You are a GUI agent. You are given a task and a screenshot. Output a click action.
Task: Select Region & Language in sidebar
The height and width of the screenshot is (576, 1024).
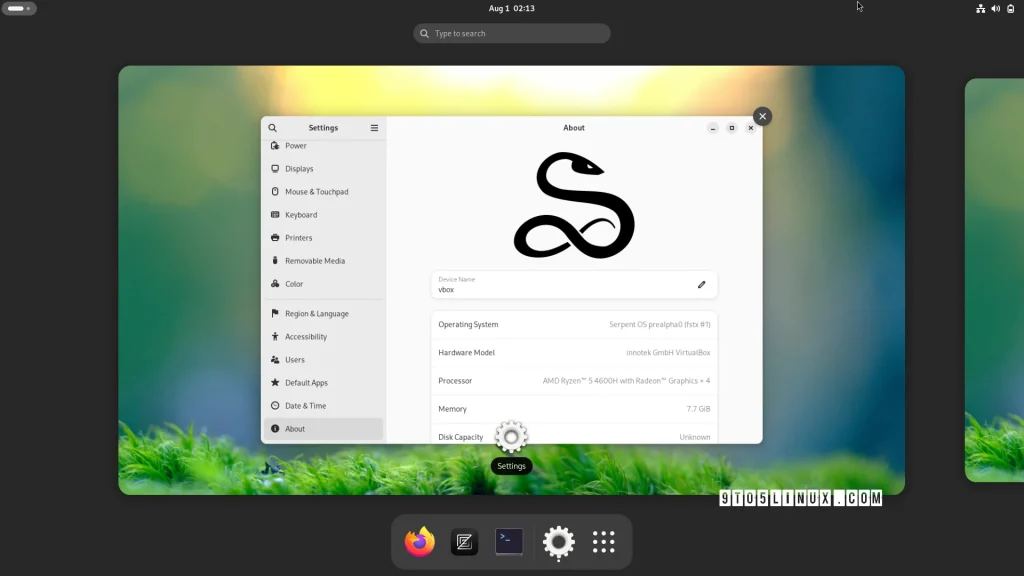tap(316, 314)
